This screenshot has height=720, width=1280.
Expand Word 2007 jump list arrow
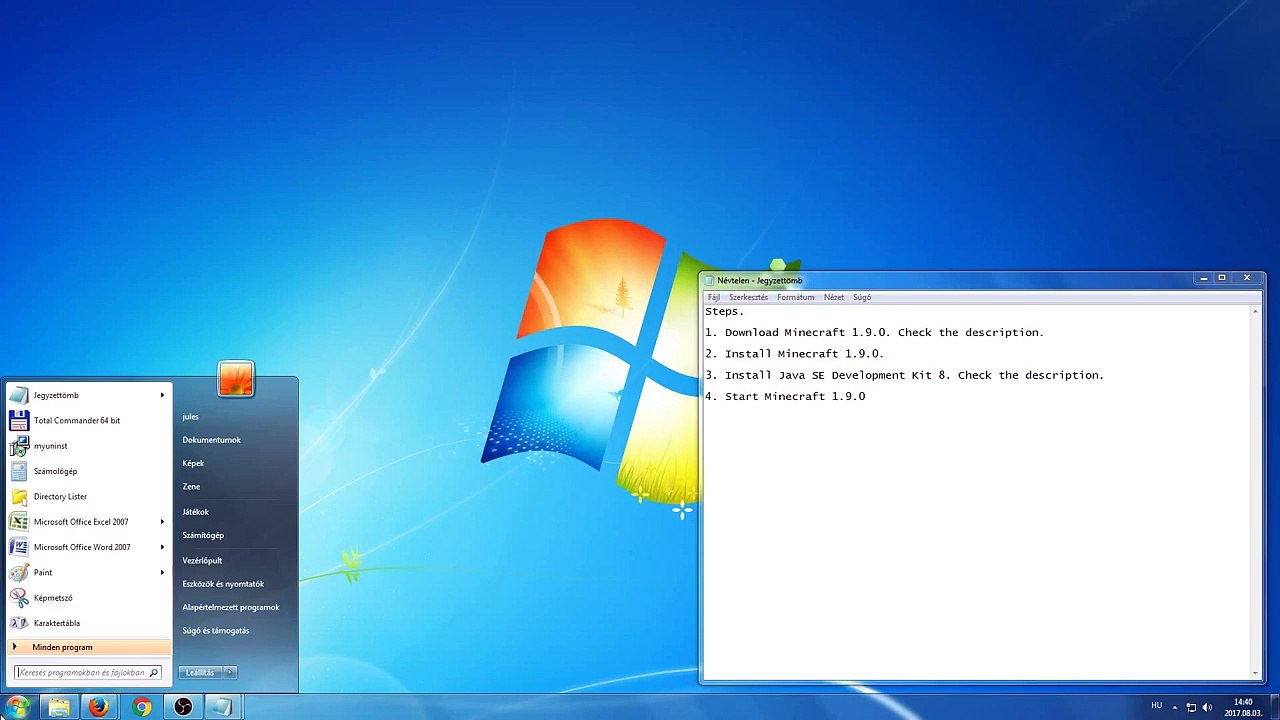(162, 547)
